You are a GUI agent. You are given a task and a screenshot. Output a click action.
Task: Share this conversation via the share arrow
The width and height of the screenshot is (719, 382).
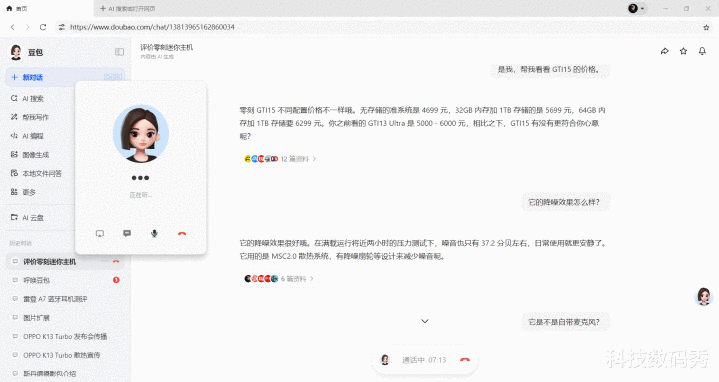[x=664, y=51]
